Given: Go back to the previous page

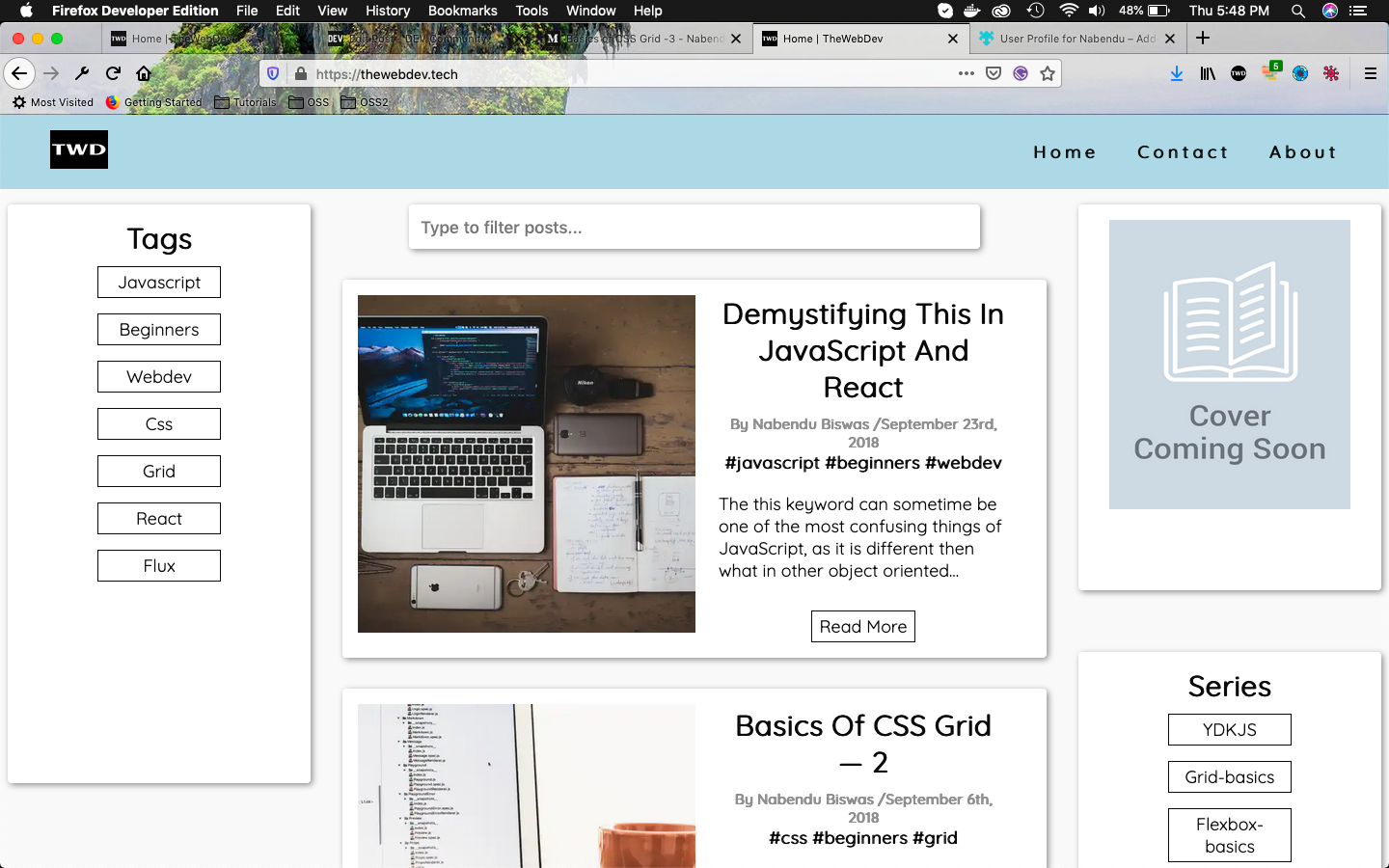Looking at the screenshot, I should 19,73.
